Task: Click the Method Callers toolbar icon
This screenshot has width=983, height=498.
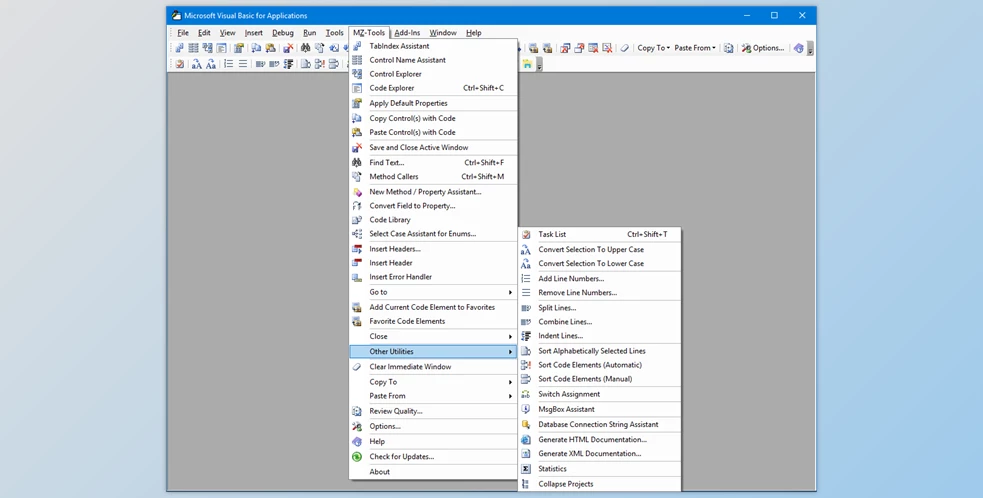Action: click(319, 48)
